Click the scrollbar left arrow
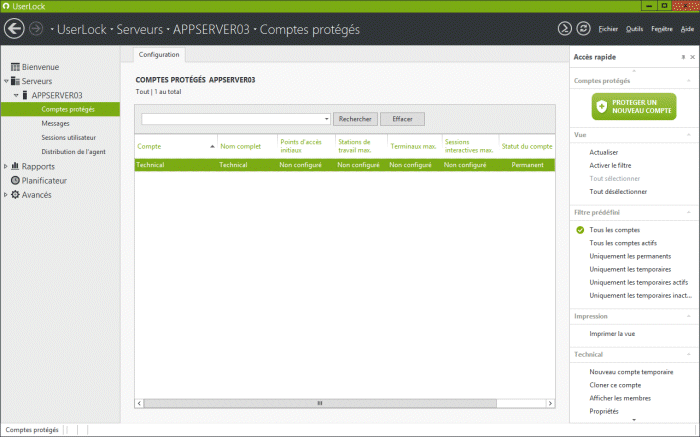Viewport: 700px width, 437px height. point(139,403)
